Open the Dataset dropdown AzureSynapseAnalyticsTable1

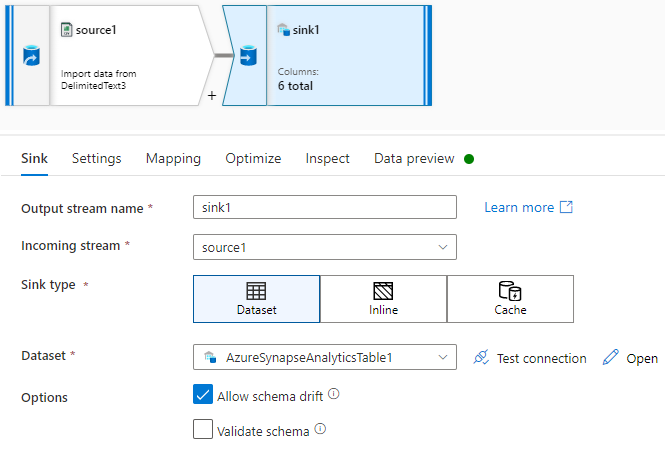click(x=325, y=357)
